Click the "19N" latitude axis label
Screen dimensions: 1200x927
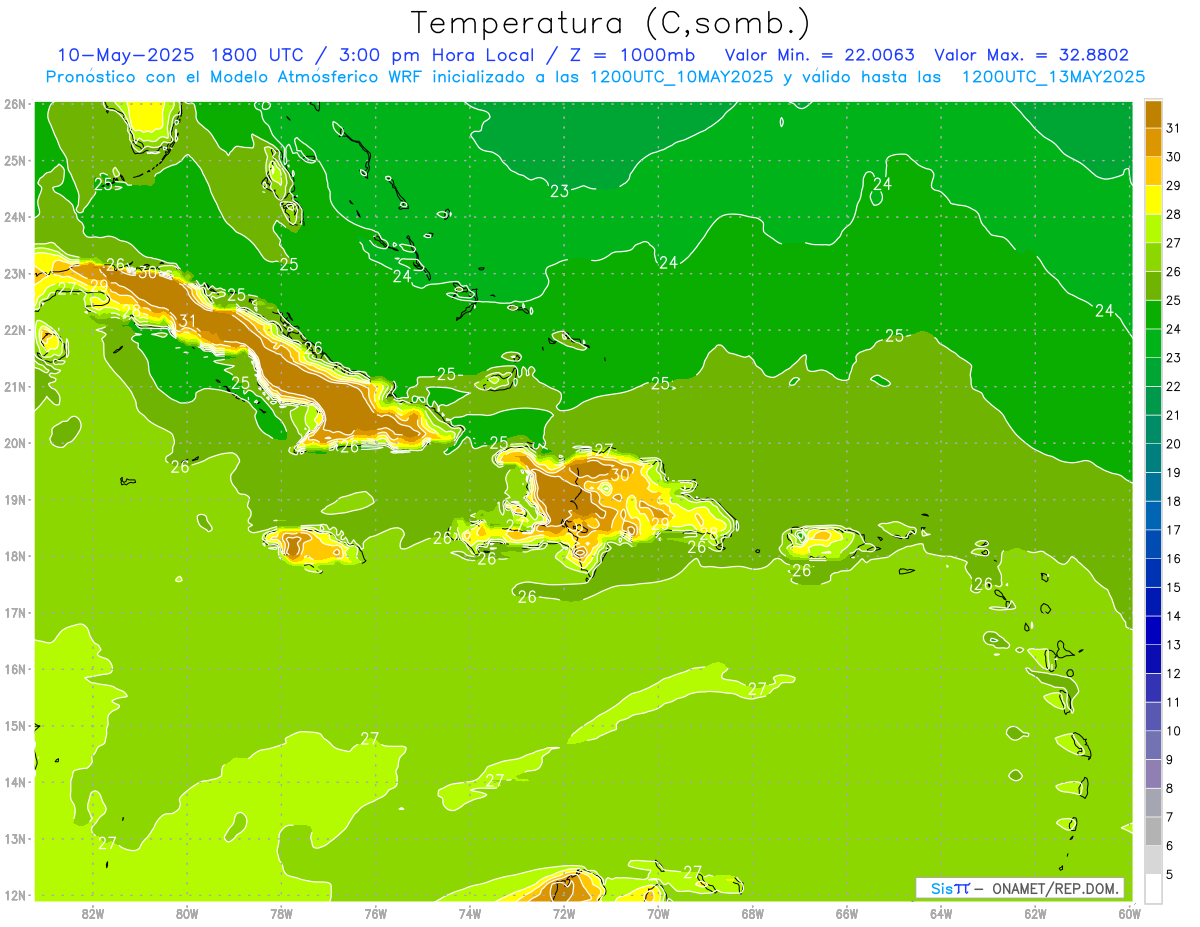14,500
